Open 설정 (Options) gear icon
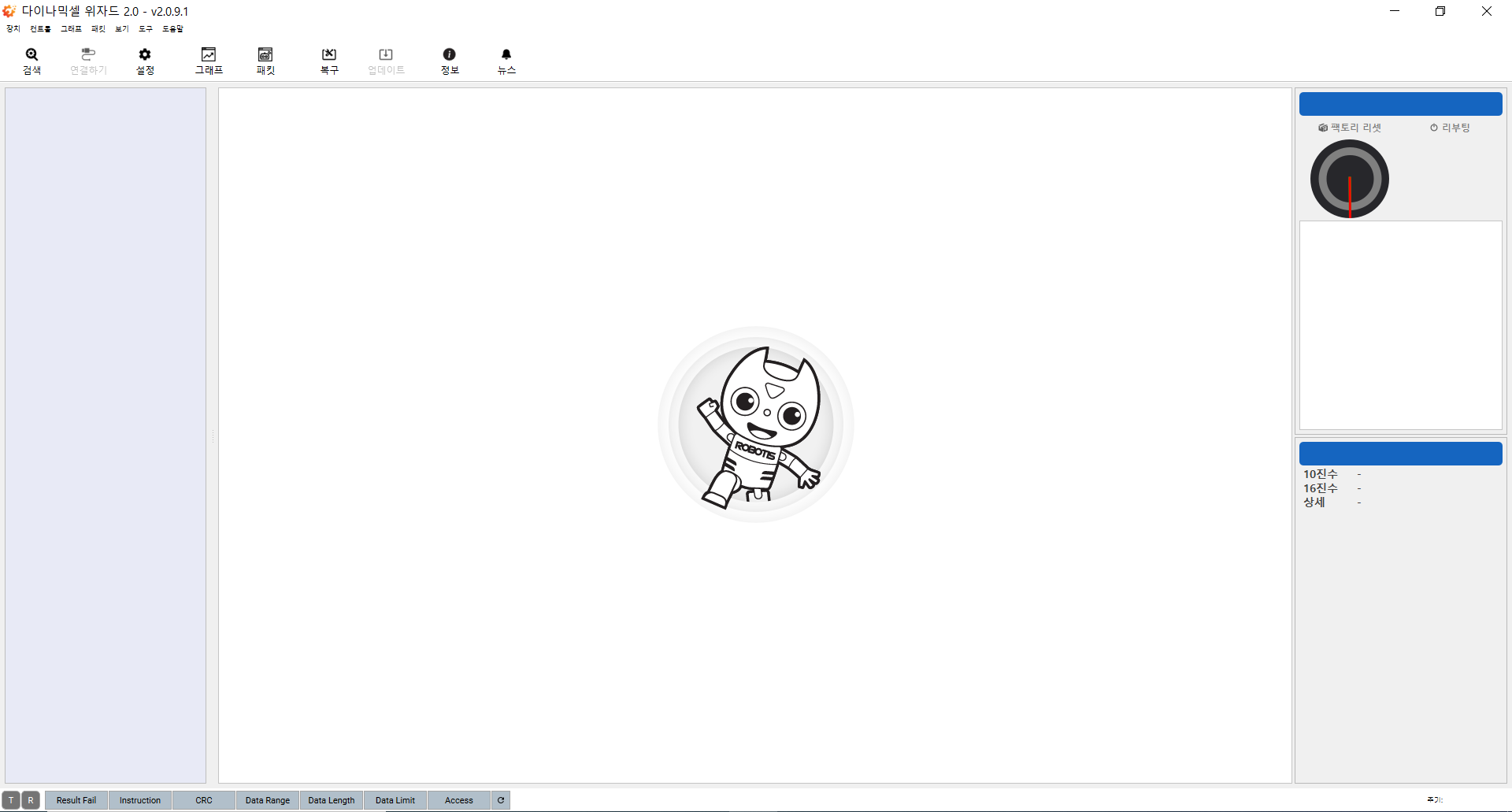The height and width of the screenshot is (812, 1512). [145, 61]
